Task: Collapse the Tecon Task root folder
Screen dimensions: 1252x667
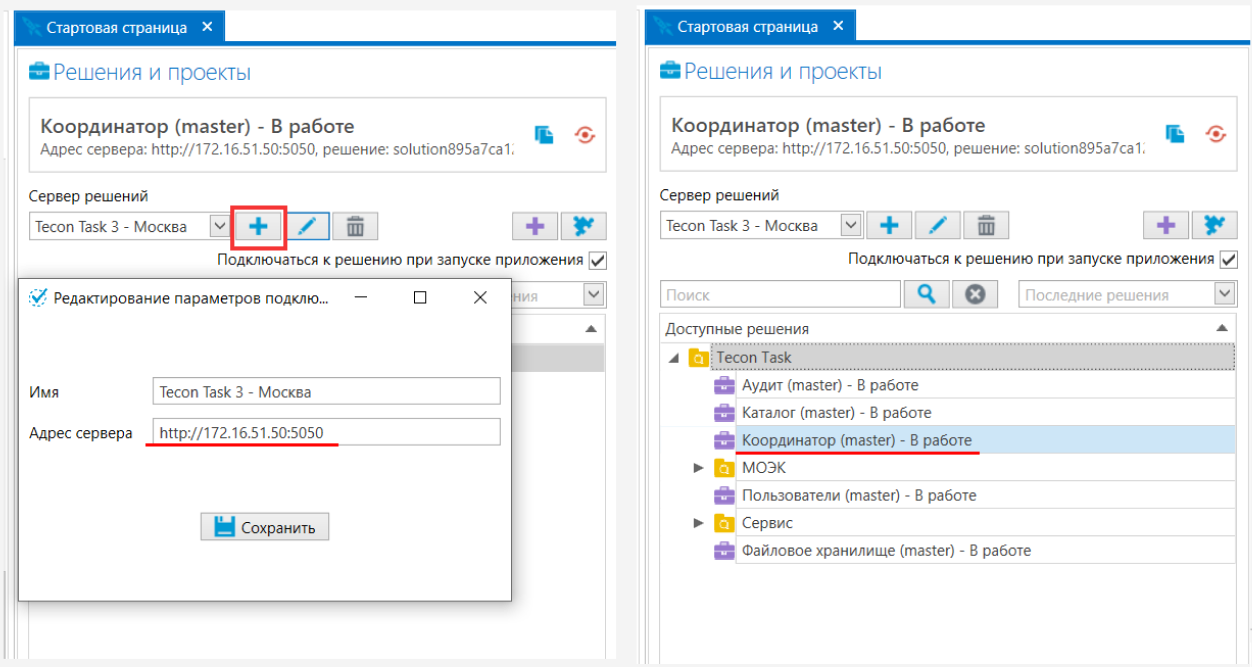Action: (x=673, y=357)
